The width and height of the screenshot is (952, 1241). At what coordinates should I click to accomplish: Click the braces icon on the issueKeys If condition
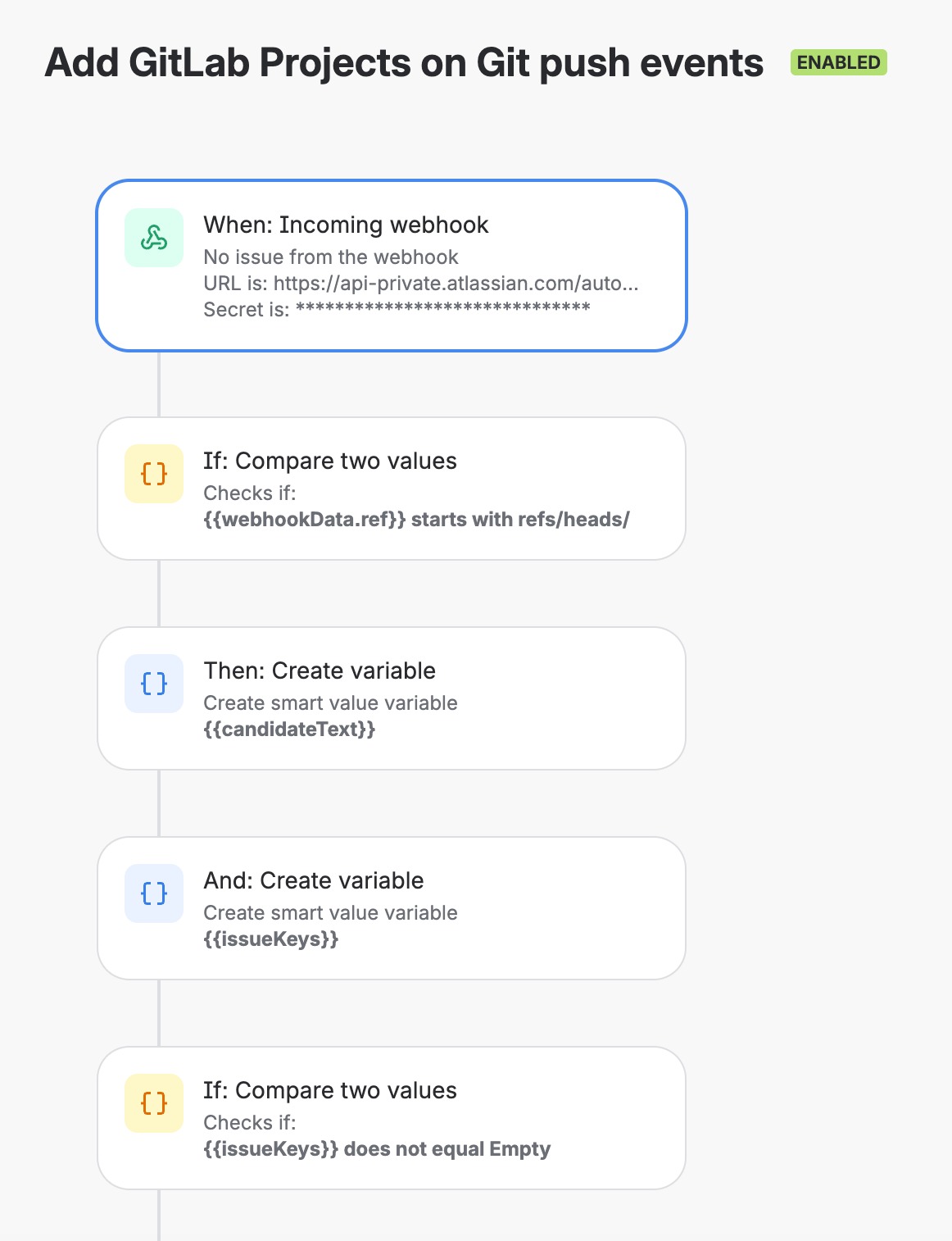tap(153, 1103)
